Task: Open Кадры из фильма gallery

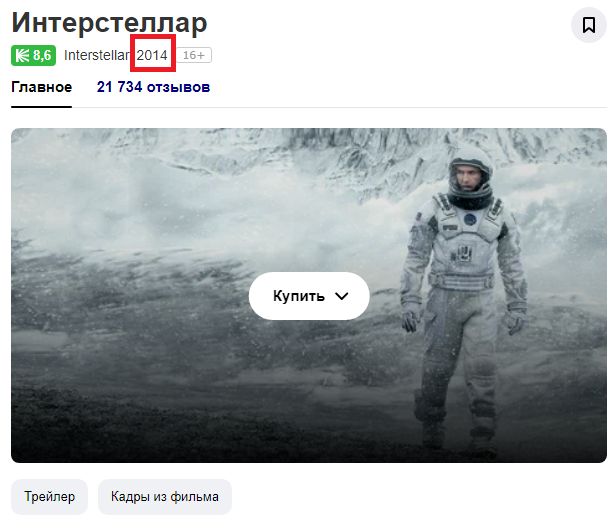Action: [165, 497]
